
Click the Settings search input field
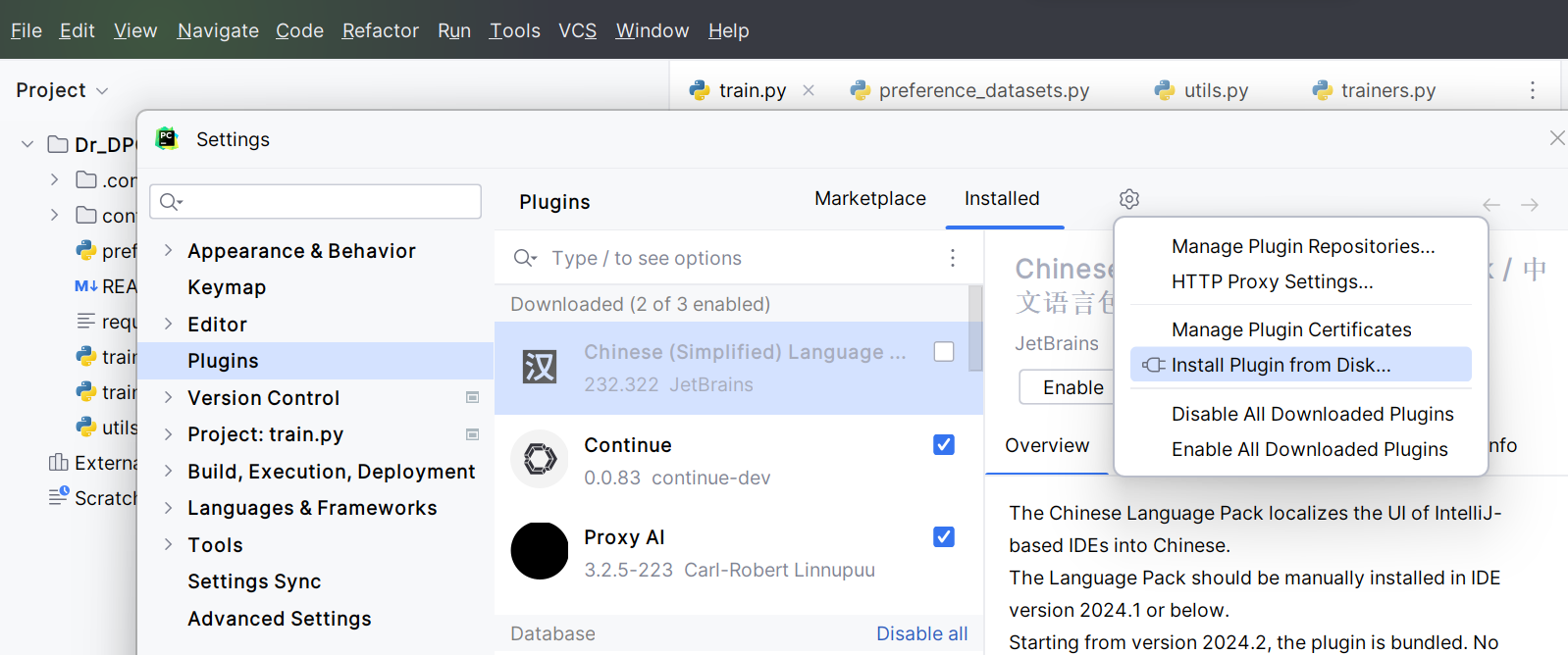pyautogui.click(x=315, y=201)
